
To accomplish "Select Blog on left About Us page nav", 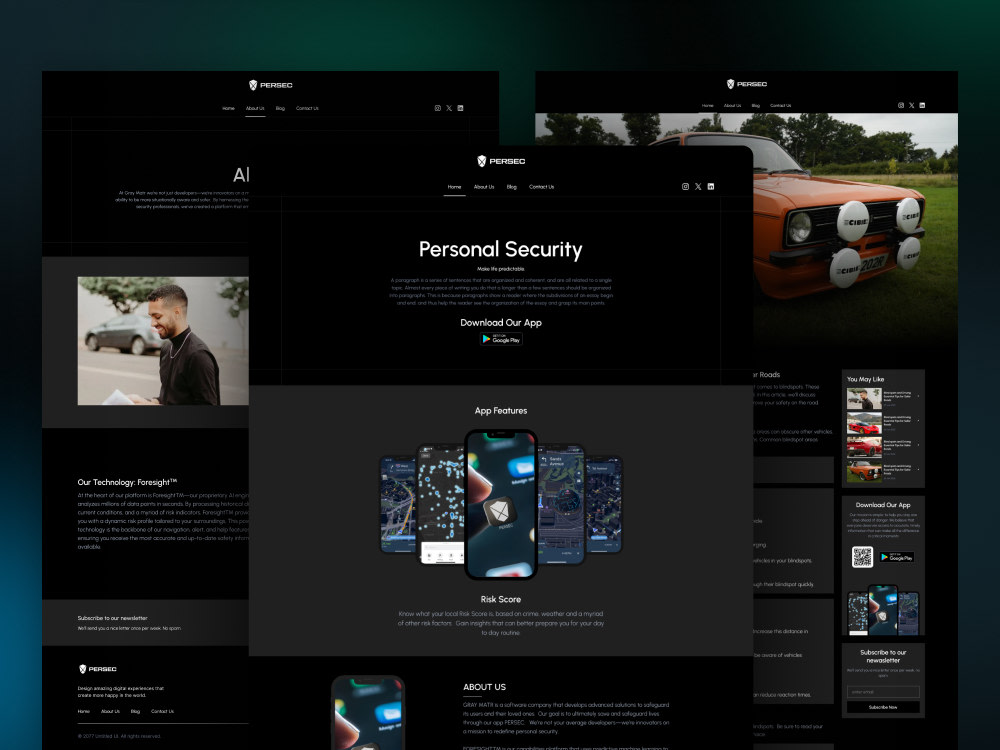I will (x=280, y=108).
